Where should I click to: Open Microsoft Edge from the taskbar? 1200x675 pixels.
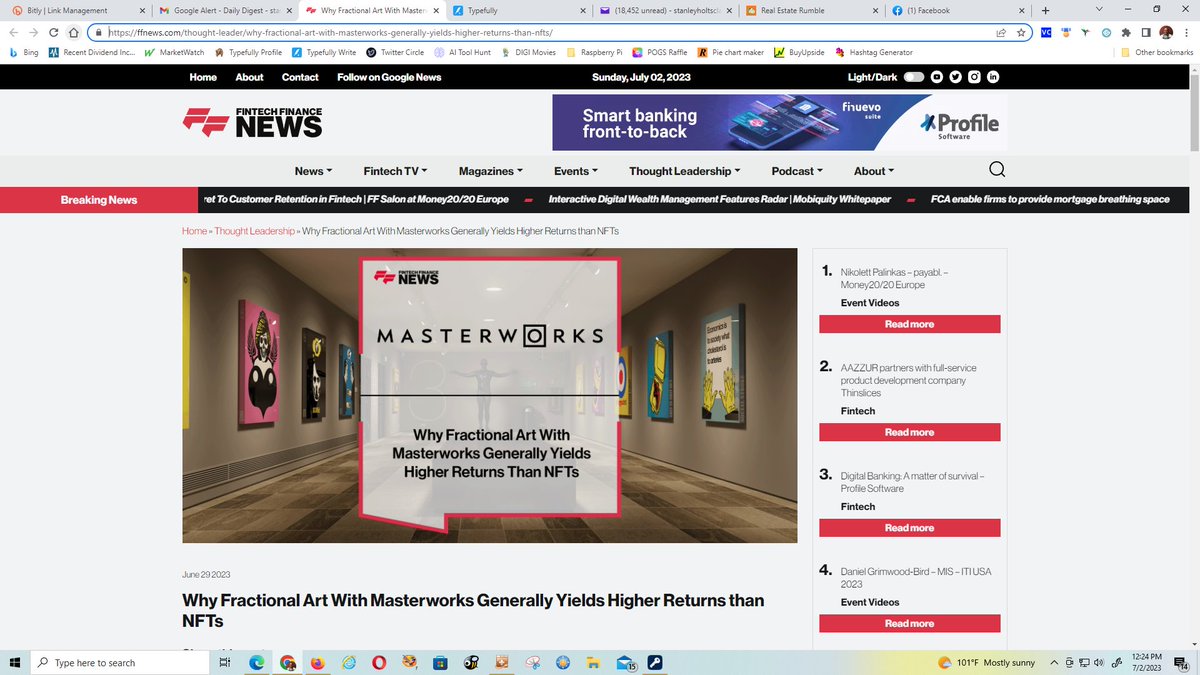(x=256, y=662)
